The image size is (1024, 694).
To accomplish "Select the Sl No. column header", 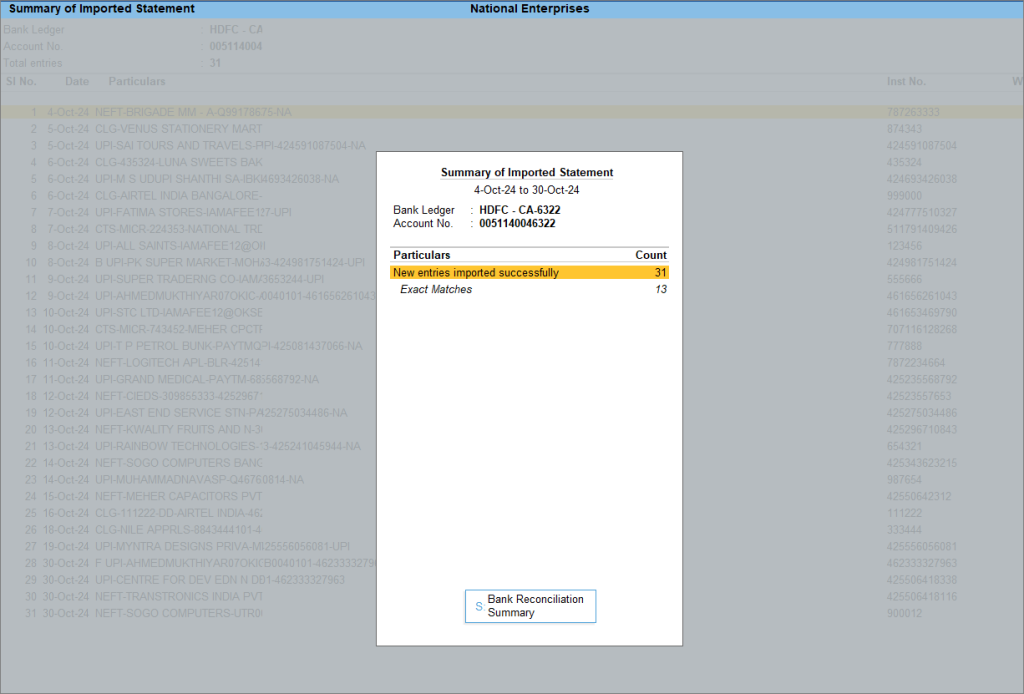I will [20, 81].
